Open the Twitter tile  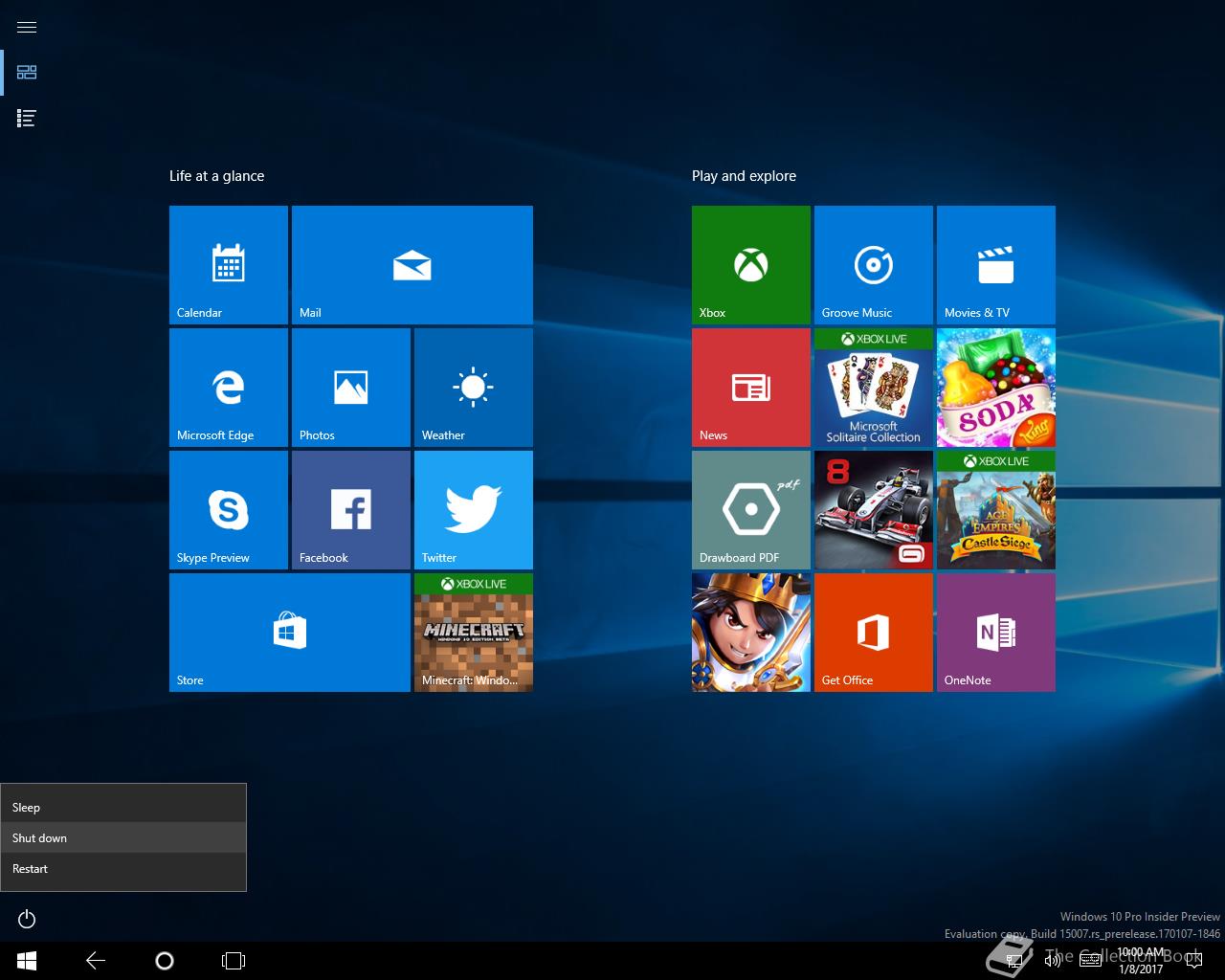pyautogui.click(x=474, y=510)
